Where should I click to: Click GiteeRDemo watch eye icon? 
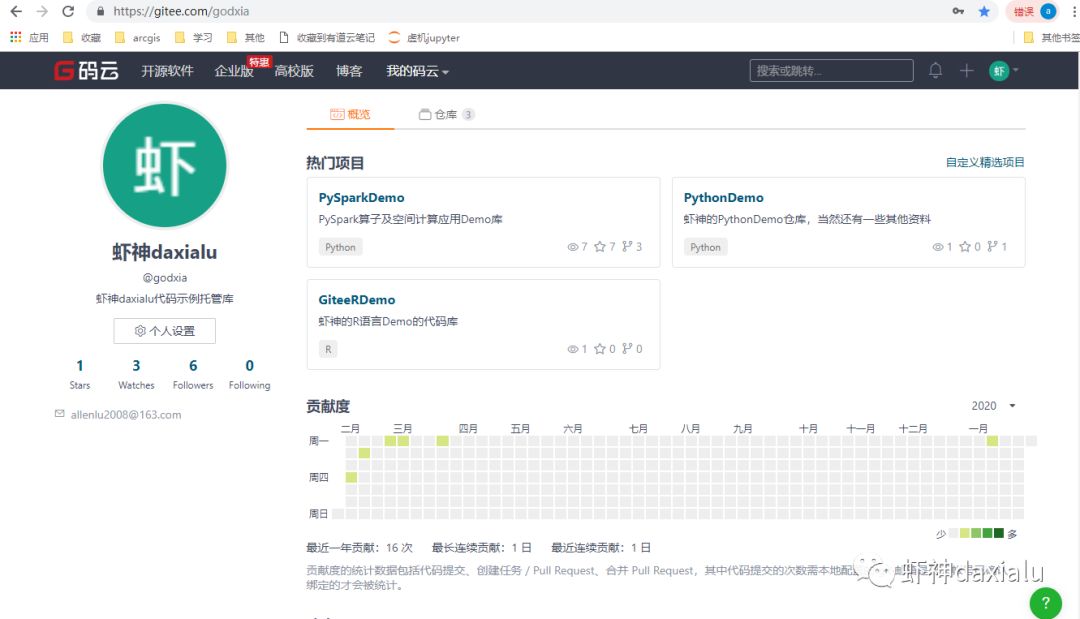pos(572,349)
